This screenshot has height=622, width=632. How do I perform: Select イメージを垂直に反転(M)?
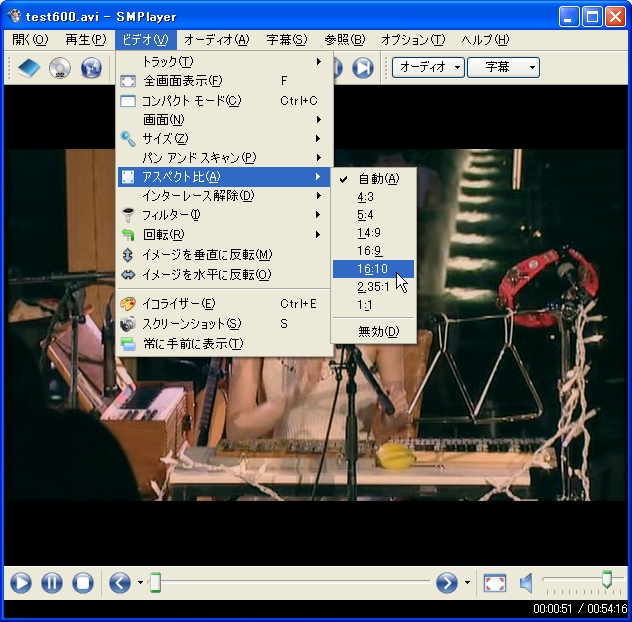pos(225,255)
